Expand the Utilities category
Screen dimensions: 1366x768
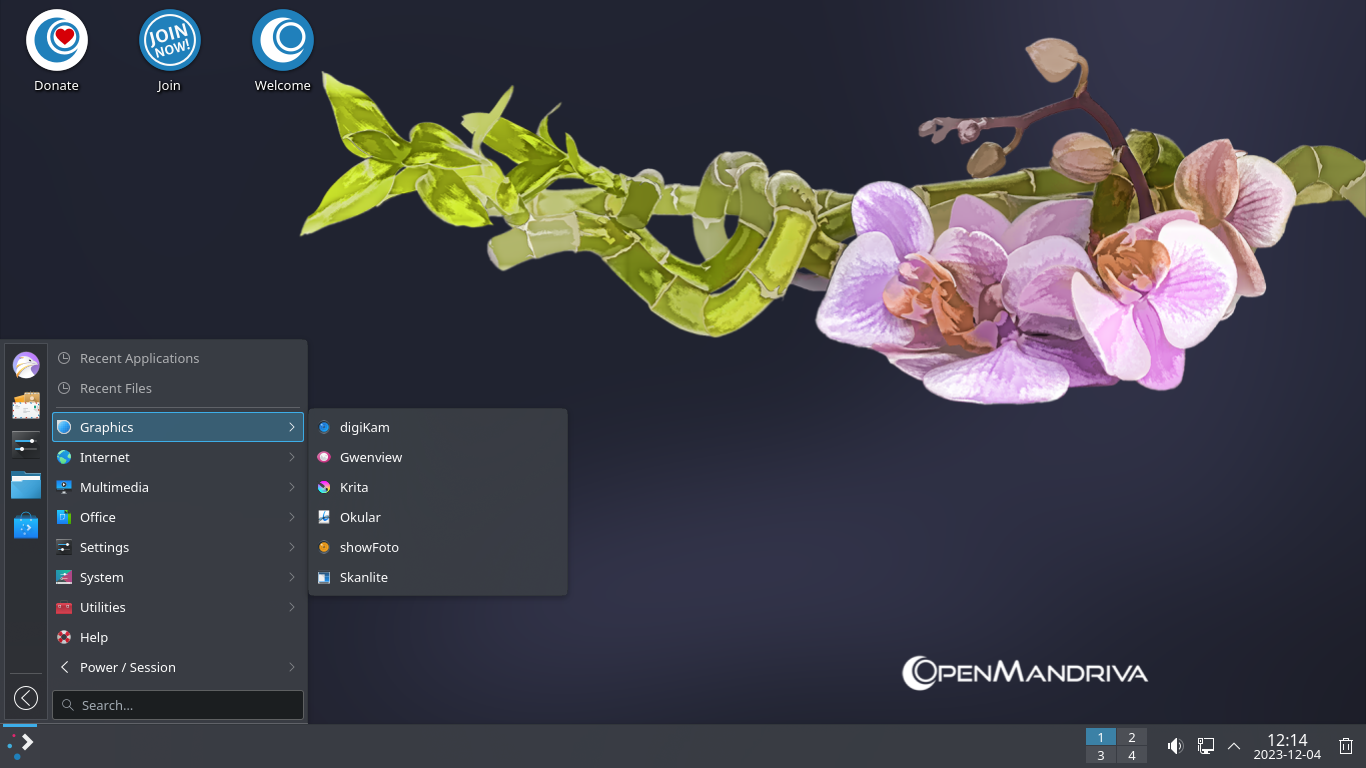click(x=178, y=607)
